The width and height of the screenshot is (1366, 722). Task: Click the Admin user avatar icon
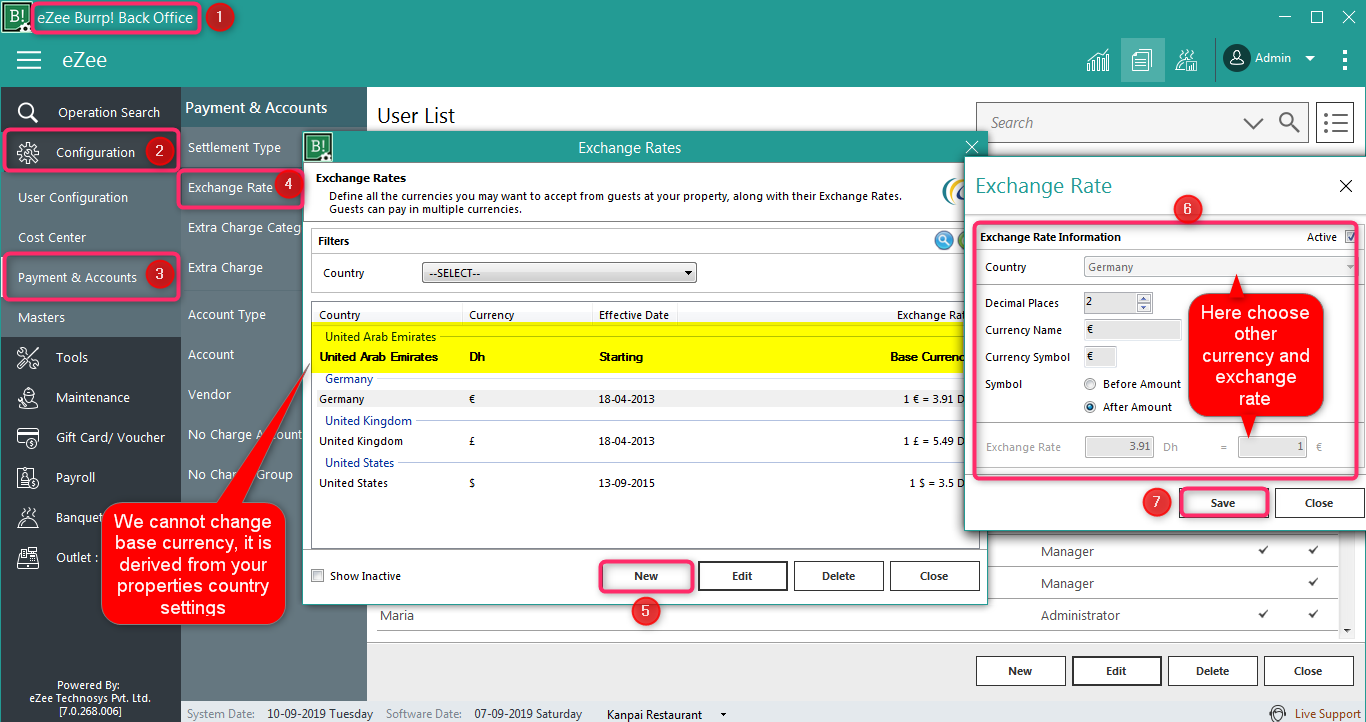1237,58
